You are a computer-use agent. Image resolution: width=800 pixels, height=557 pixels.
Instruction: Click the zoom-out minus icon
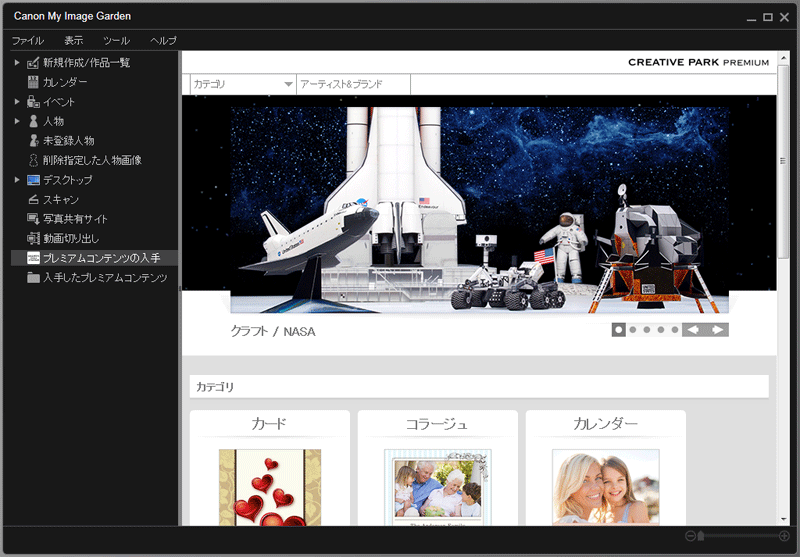pos(690,536)
